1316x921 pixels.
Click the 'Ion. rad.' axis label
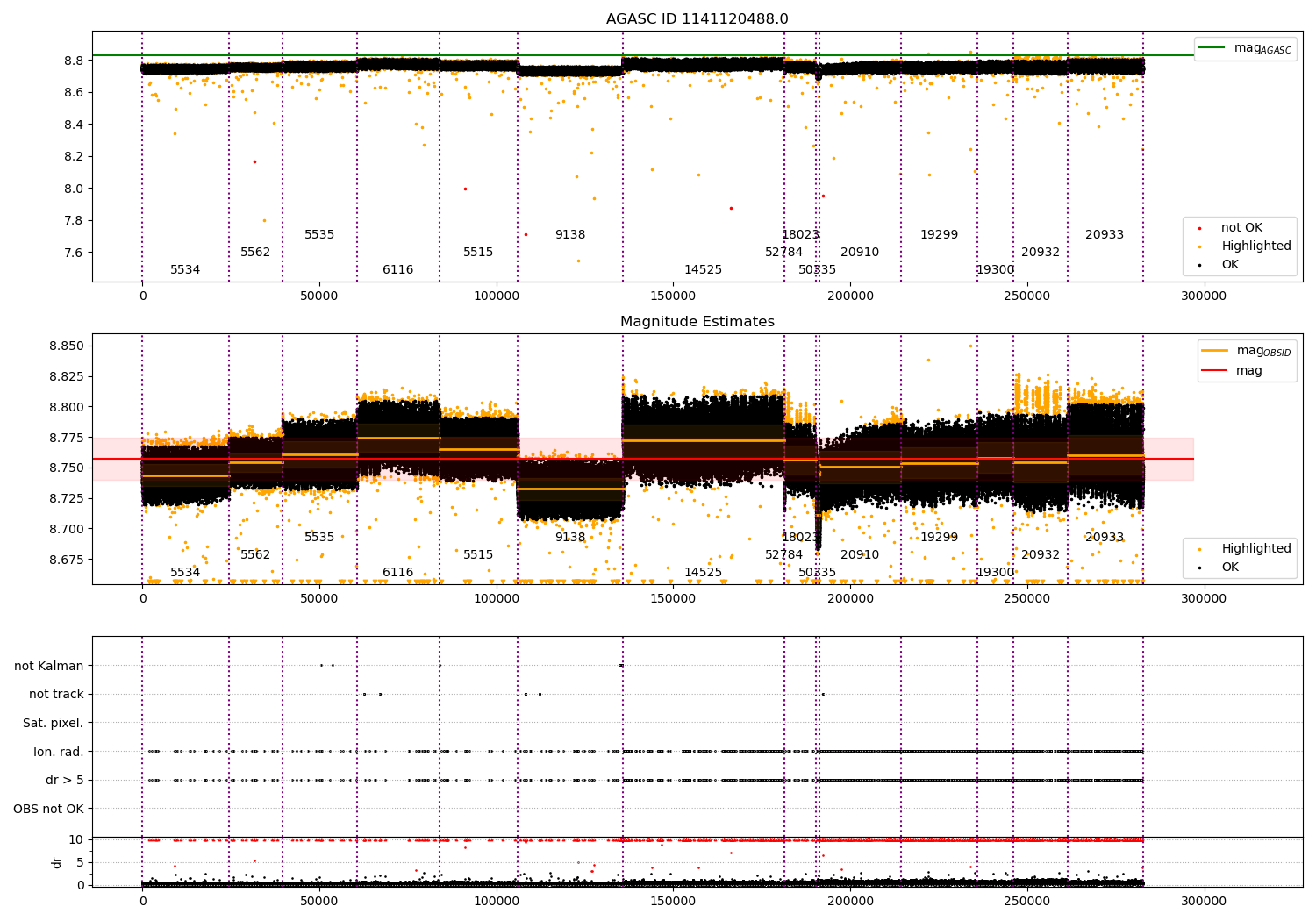[59, 752]
